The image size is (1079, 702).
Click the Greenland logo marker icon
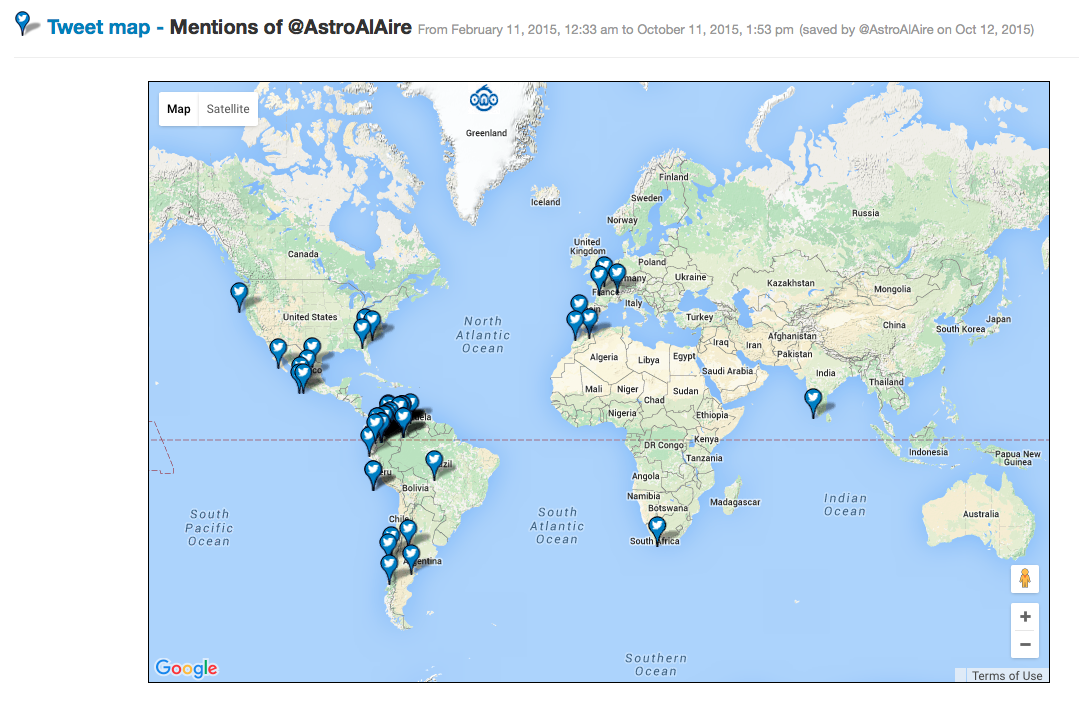coord(485,99)
